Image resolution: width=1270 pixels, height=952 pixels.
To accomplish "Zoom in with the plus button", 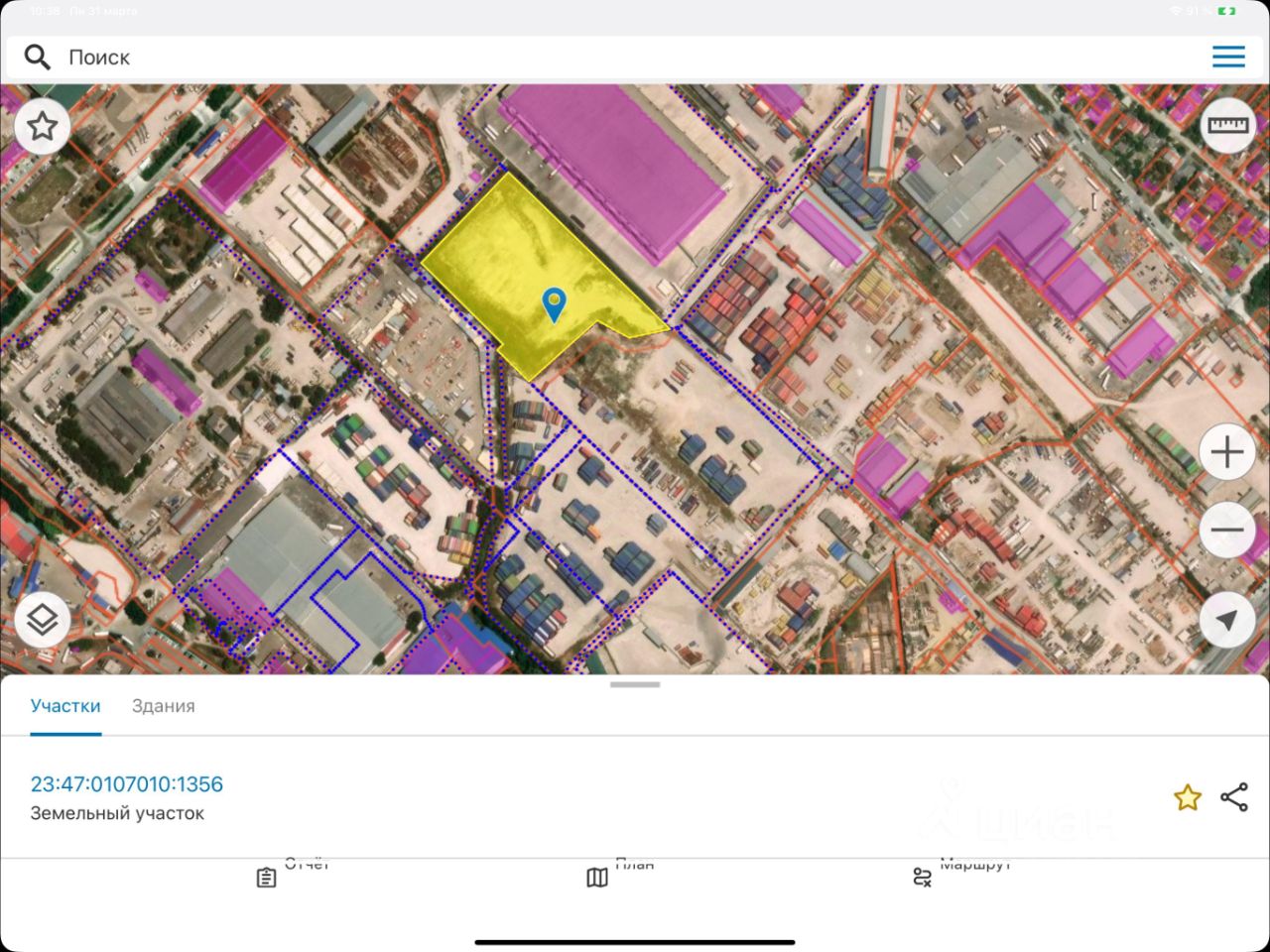I will coord(1227,452).
